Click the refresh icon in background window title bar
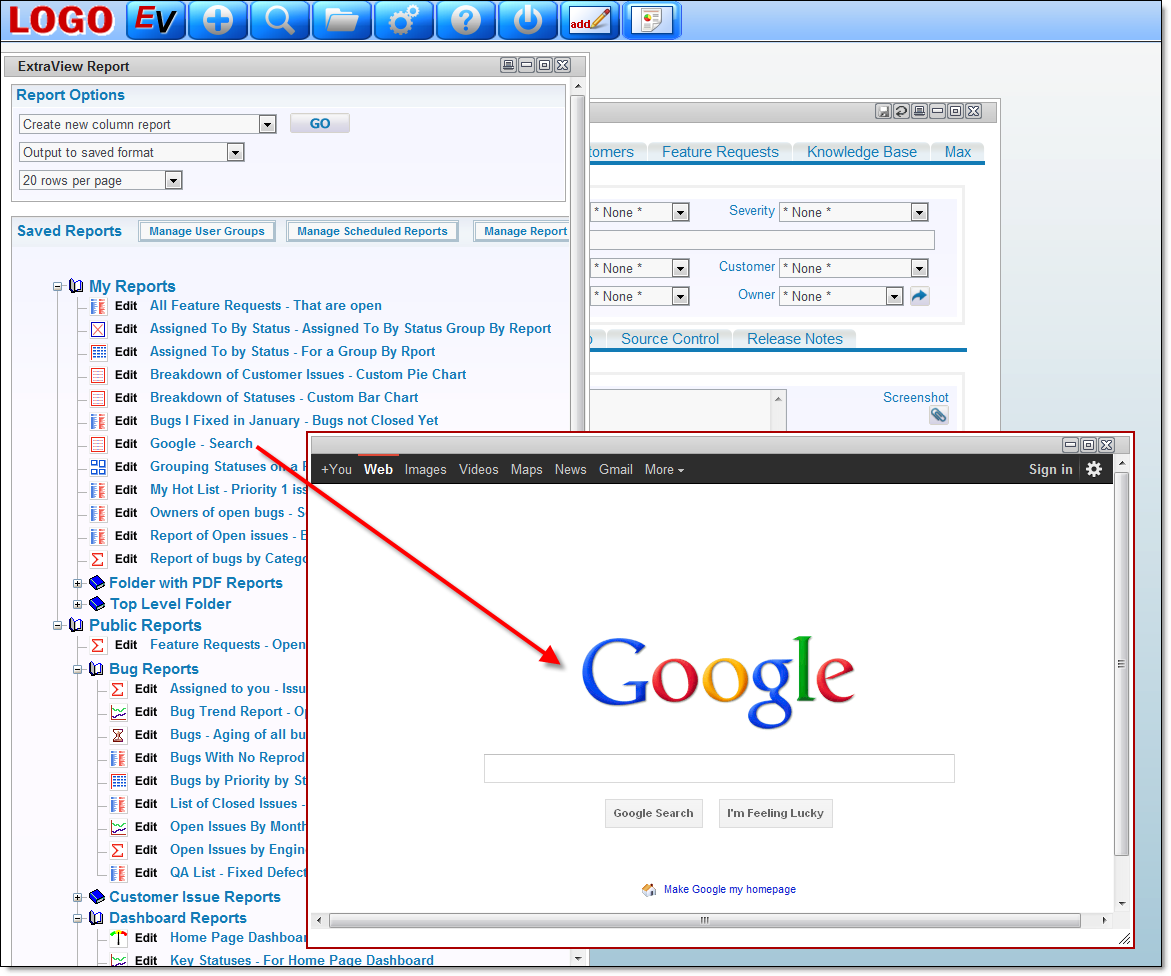The image size is (1171, 976). [901, 111]
